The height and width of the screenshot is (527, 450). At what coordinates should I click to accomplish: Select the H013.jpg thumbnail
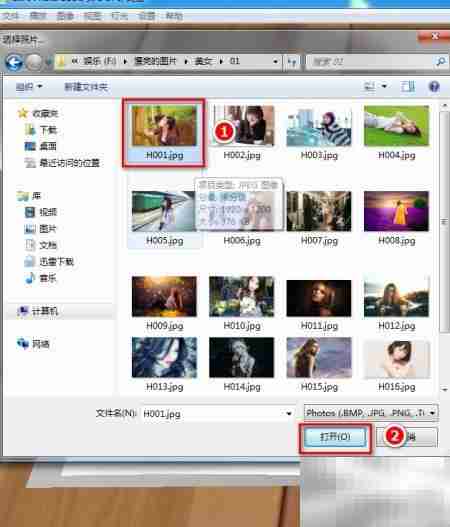pyautogui.click(x=164, y=358)
